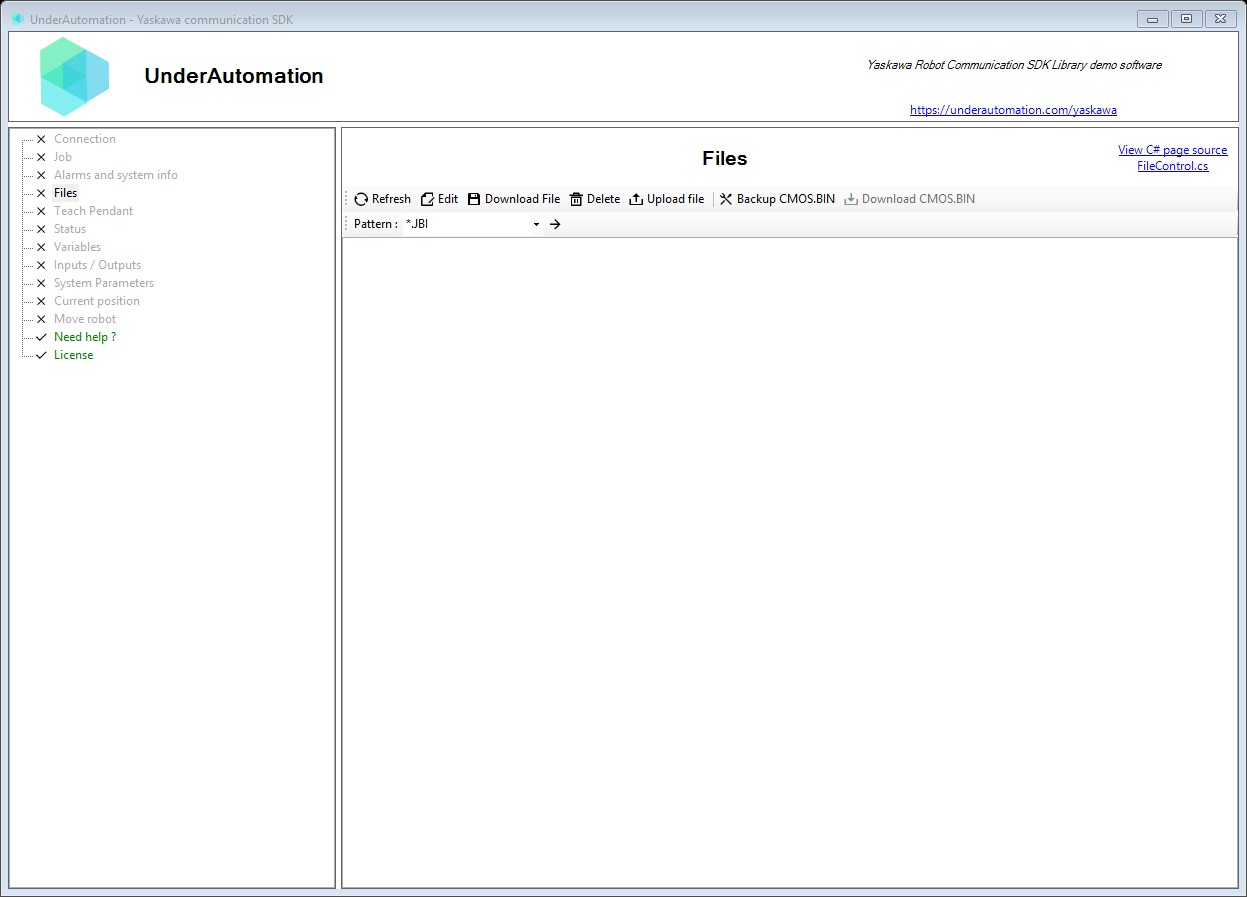
Task: Click the app icon in the title bar
Action: (x=18, y=19)
